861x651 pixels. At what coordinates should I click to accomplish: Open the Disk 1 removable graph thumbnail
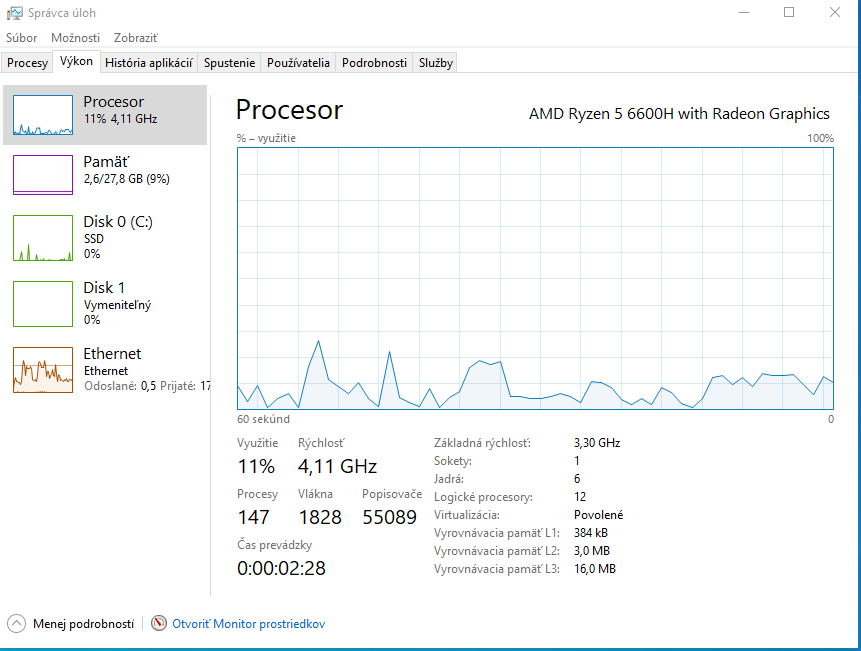coord(43,303)
